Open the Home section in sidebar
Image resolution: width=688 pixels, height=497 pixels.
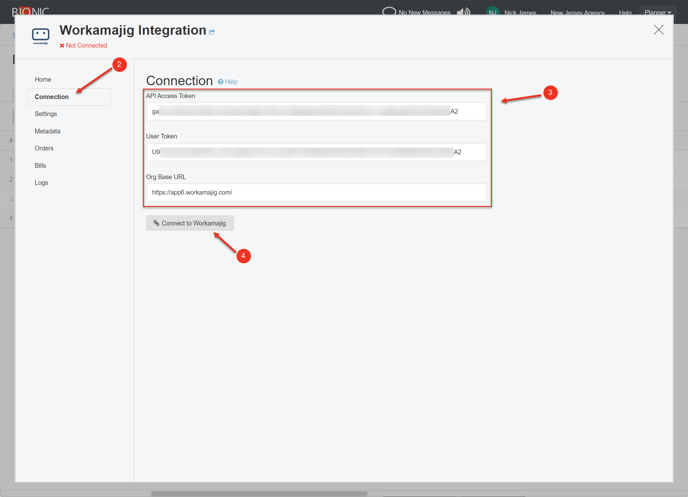click(x=43, y=79)
